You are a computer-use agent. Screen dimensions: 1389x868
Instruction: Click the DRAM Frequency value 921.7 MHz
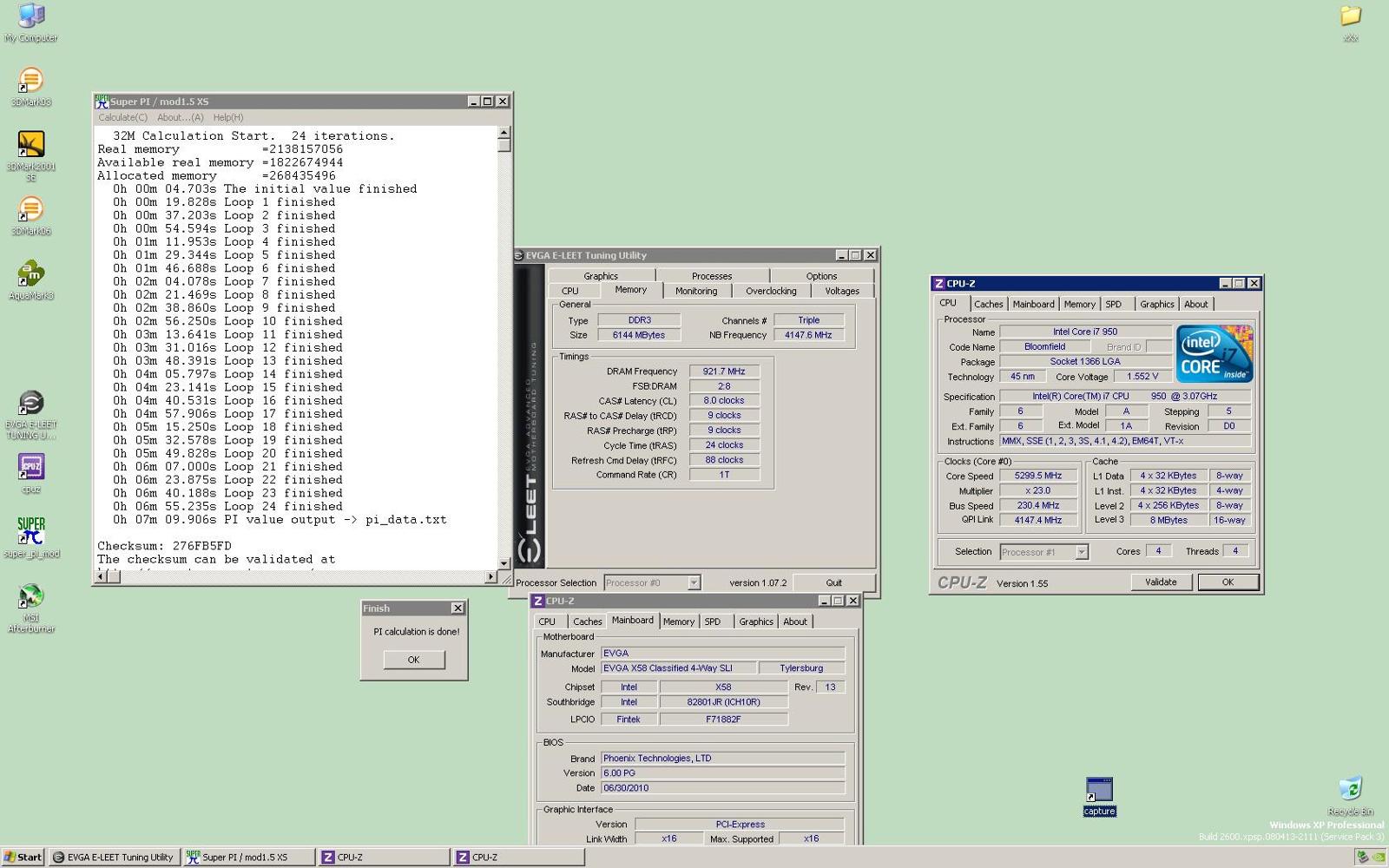[x=724, y=372]
